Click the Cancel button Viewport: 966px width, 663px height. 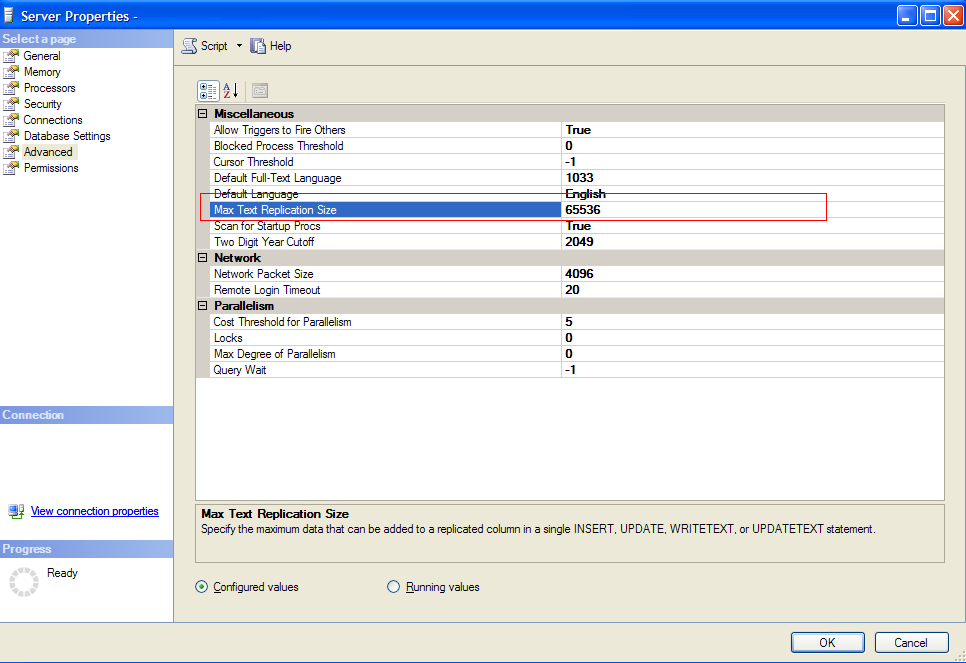[x=911, y=642]
